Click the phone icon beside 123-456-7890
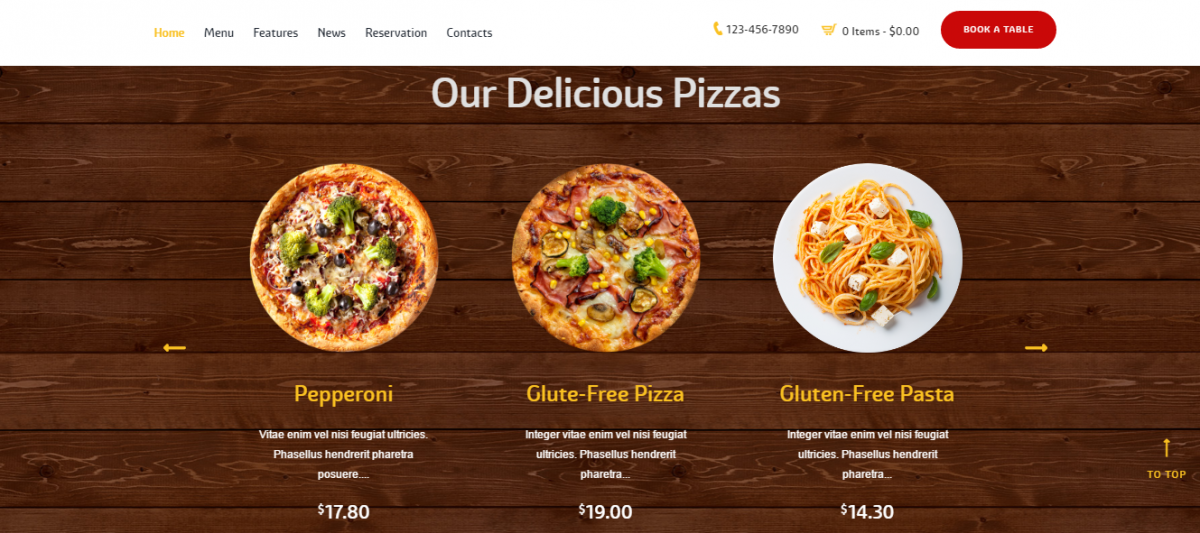 [717, 29]
